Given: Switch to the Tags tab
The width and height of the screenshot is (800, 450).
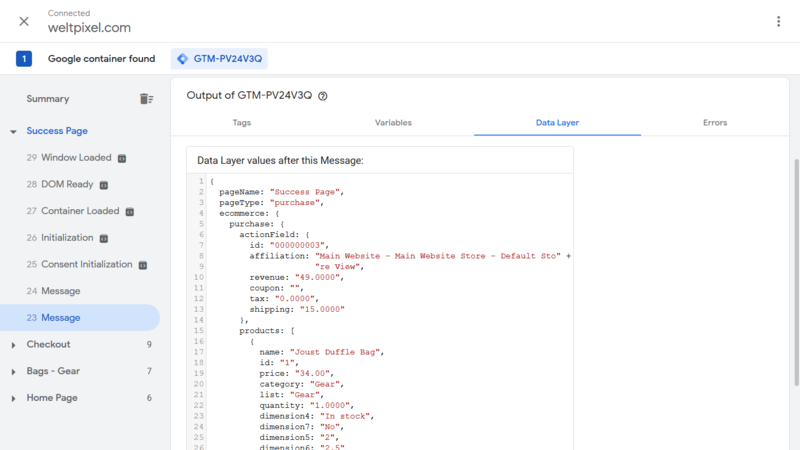Looking at the screenshot, I should pyautogui.click(x=242, y=122).
